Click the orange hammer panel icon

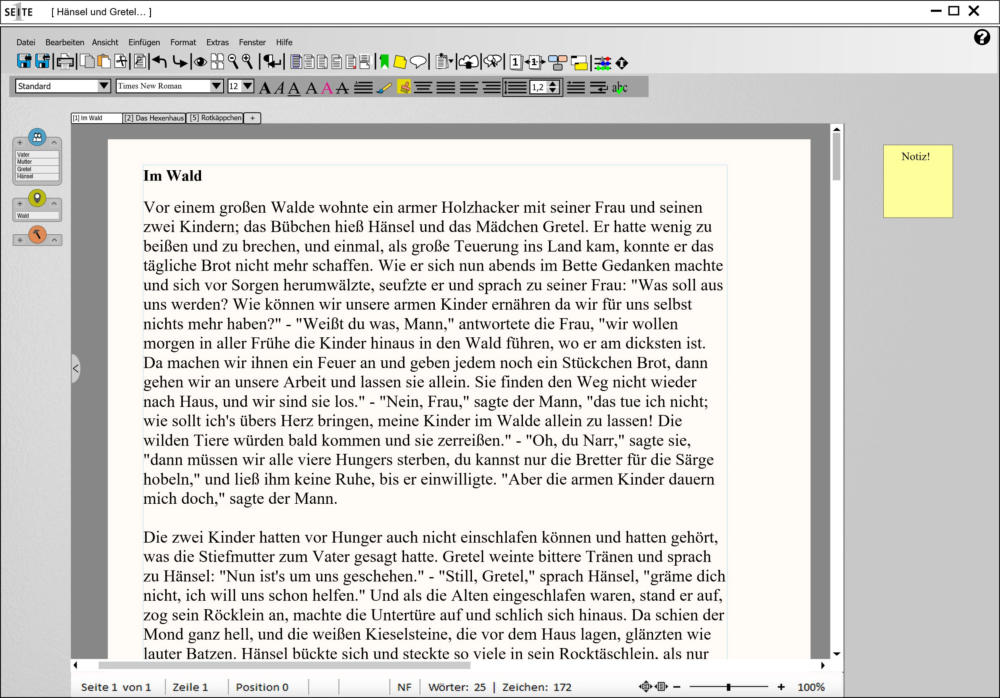(37, 234)
